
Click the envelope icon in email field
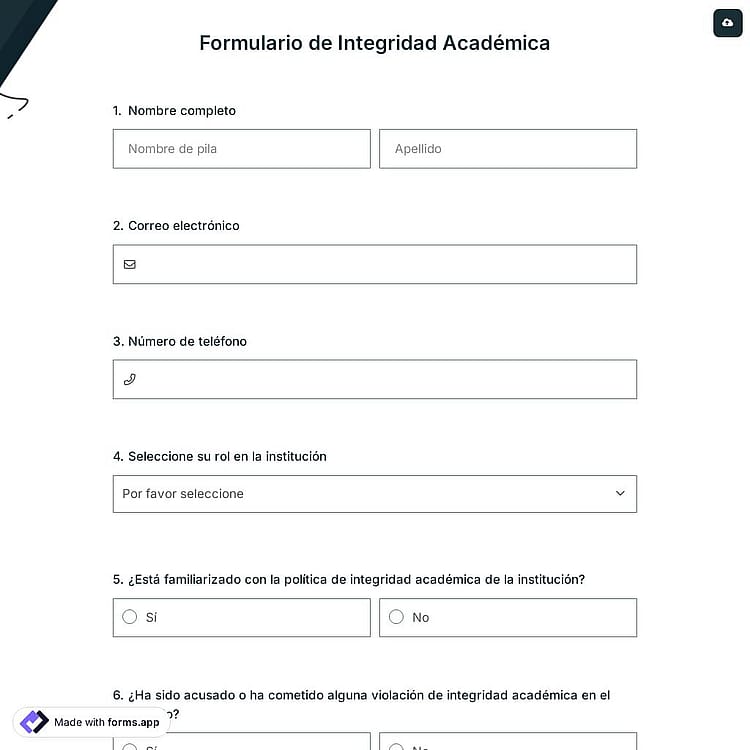point(130,265)
